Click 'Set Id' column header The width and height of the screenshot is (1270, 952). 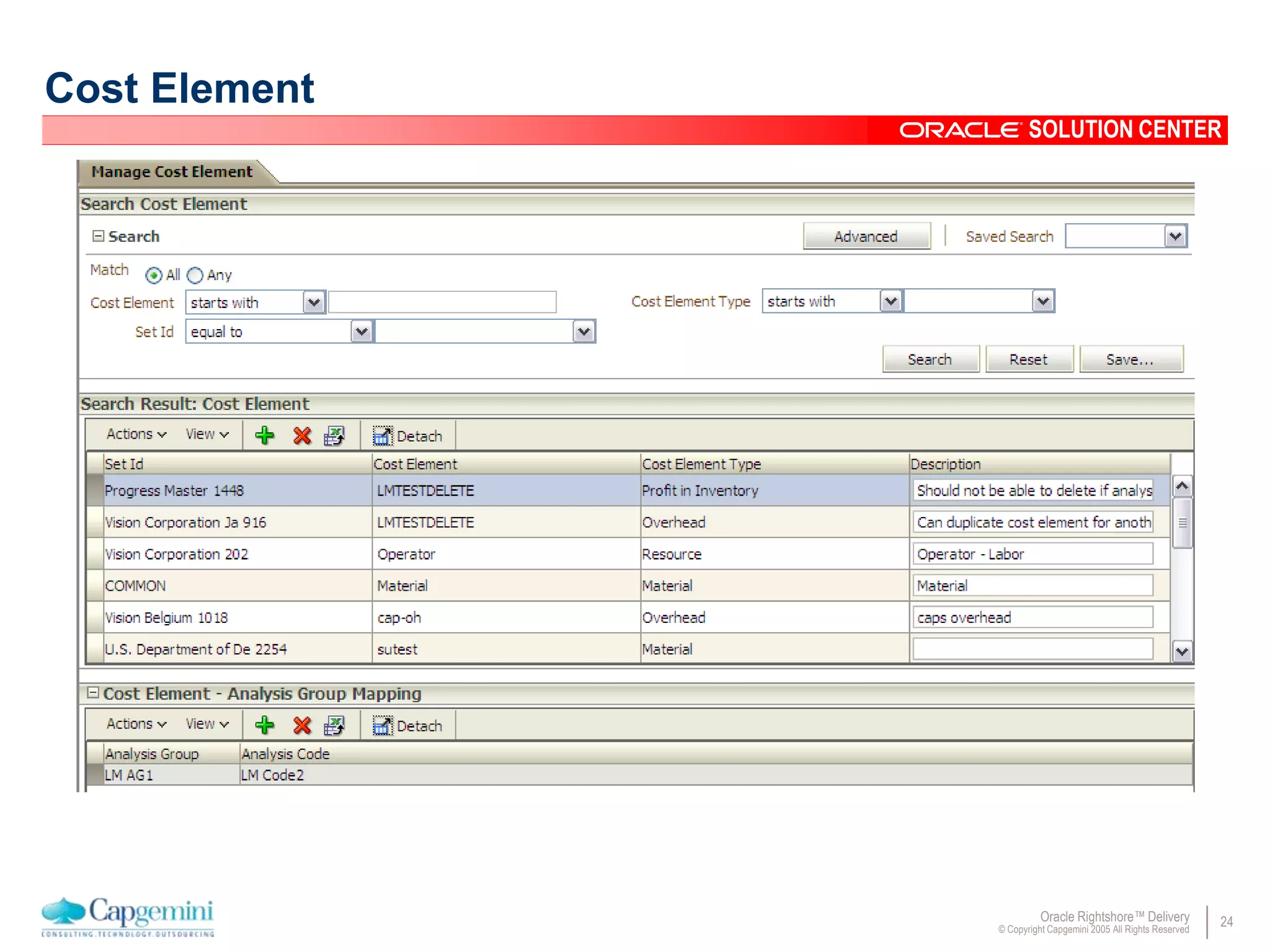point(237,464)
